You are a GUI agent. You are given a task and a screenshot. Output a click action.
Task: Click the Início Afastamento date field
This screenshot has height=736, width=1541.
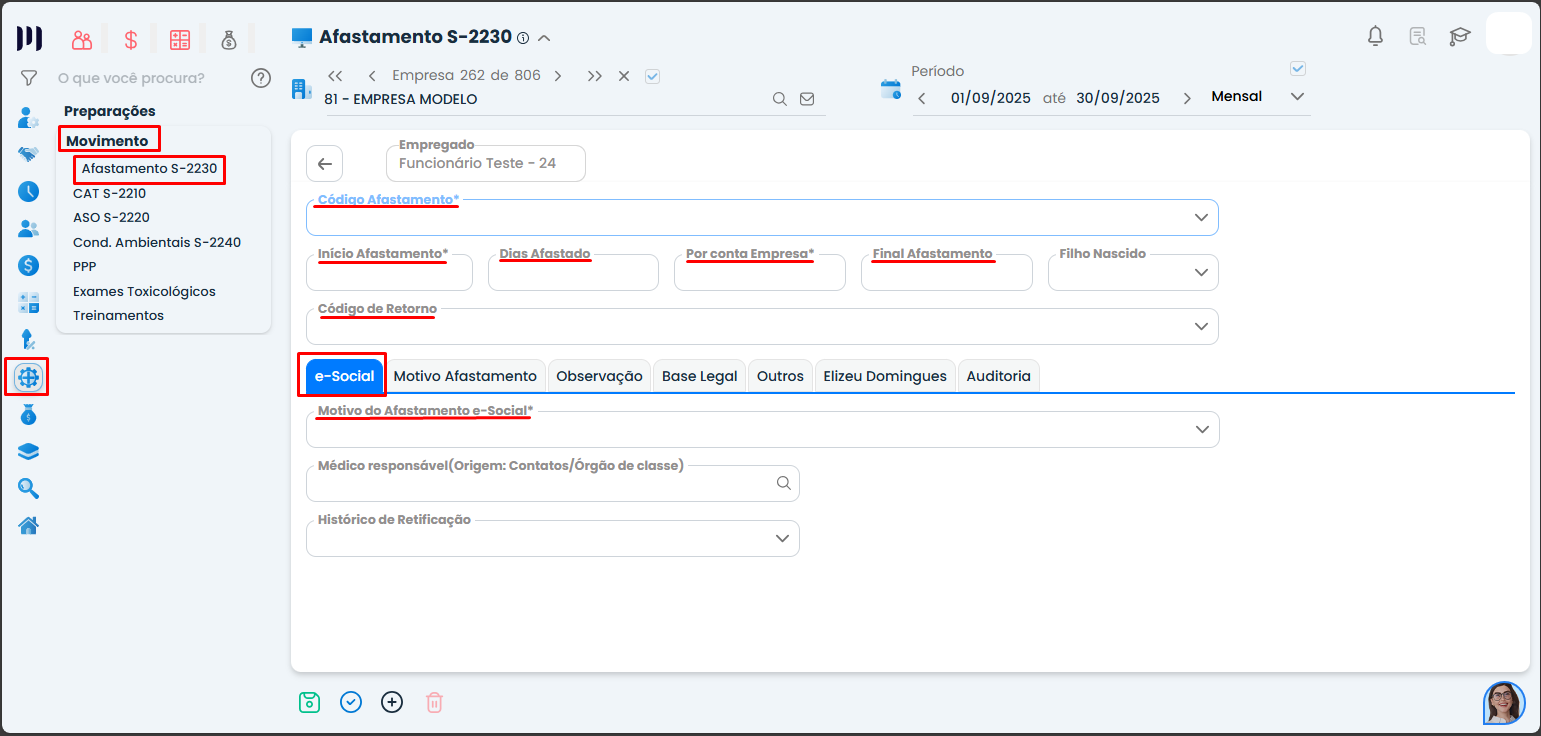pos(389,273)
